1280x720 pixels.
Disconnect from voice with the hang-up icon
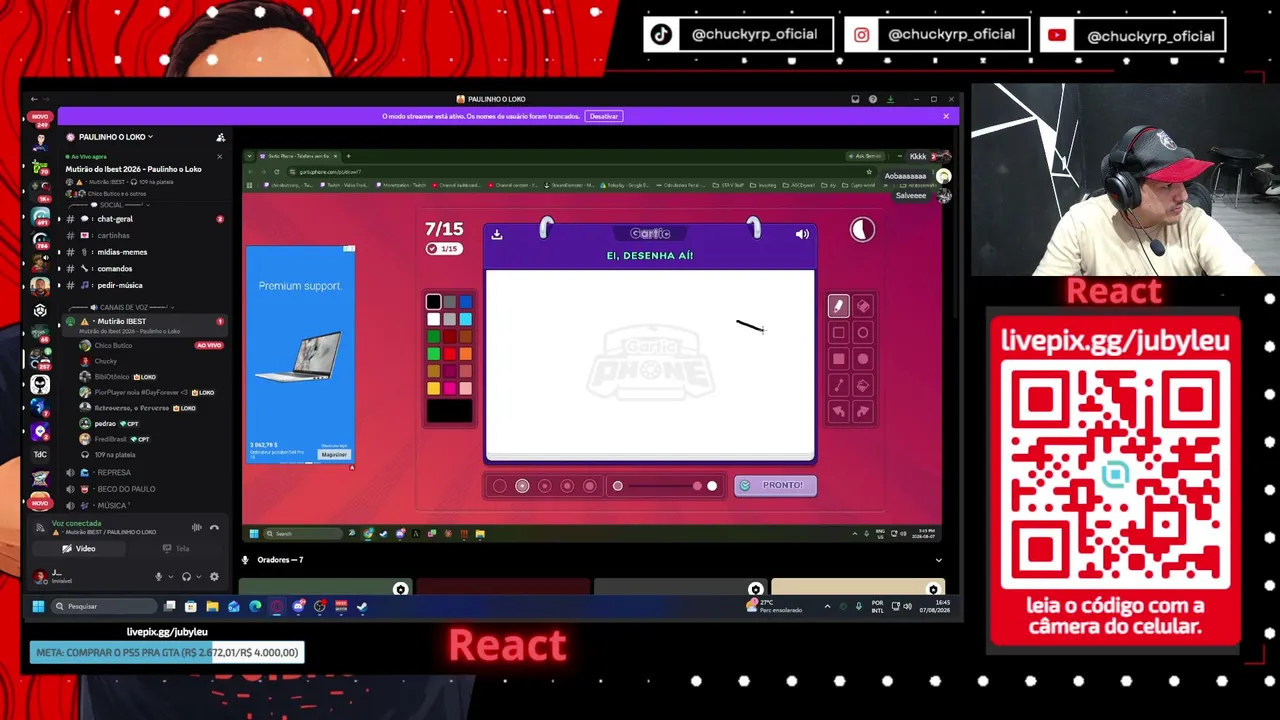214,527
